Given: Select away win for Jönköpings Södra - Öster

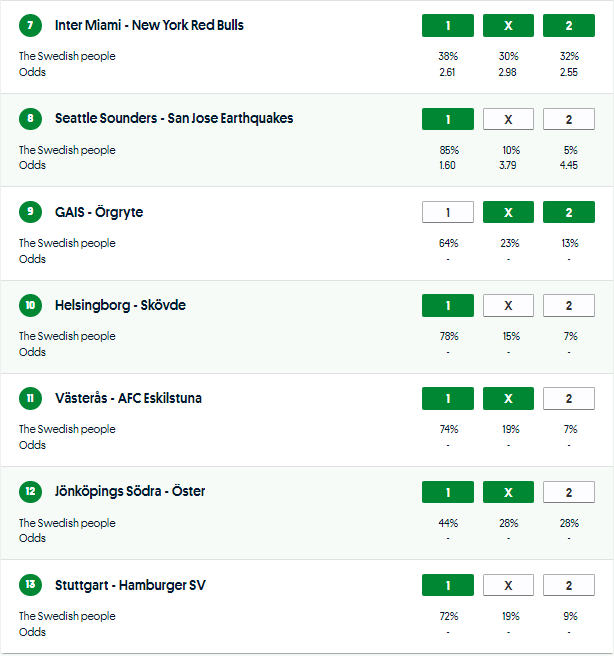Looking at the screenshot, I should pos(568,492).
